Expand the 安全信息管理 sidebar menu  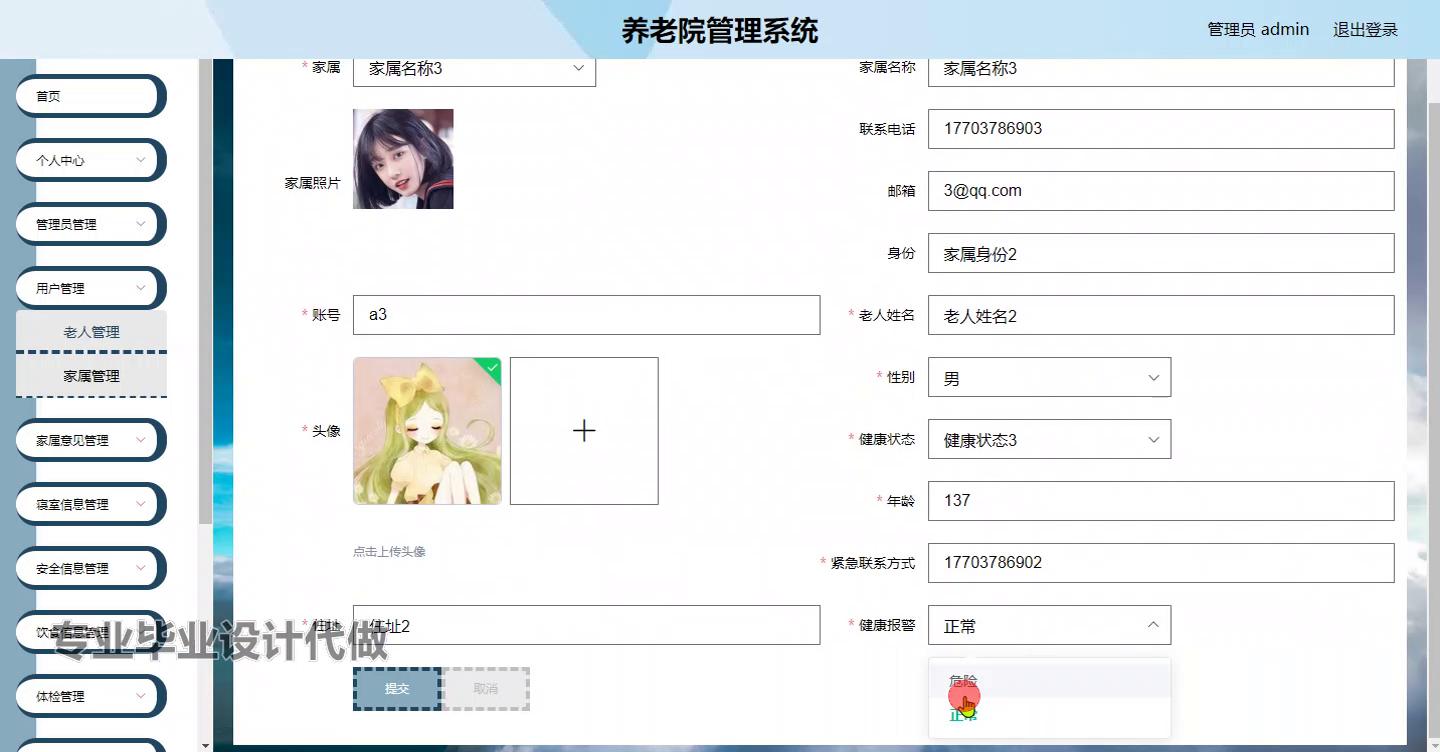pos(90,568)
